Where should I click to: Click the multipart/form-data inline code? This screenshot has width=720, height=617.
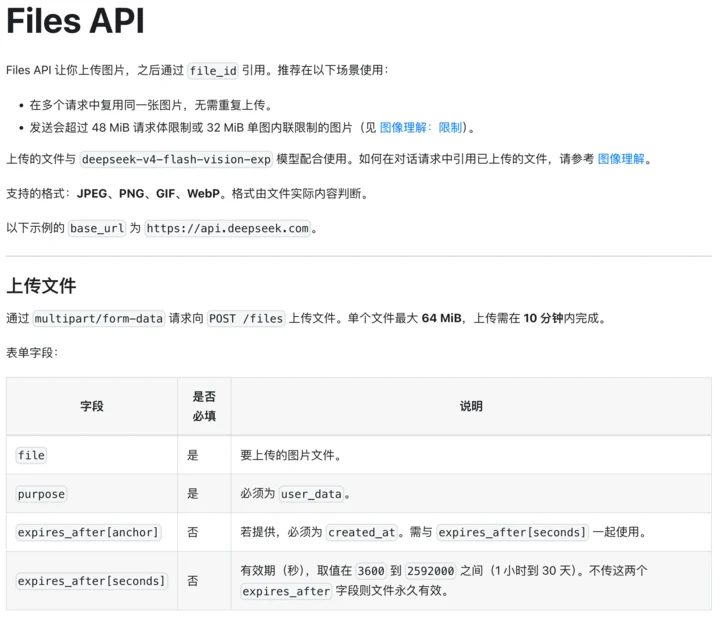coord(99,319)
